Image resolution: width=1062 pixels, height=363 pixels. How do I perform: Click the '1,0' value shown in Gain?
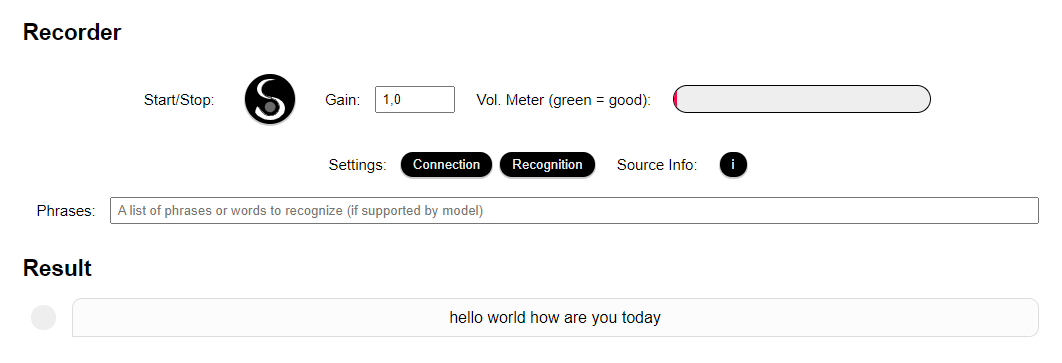(391, 100)
